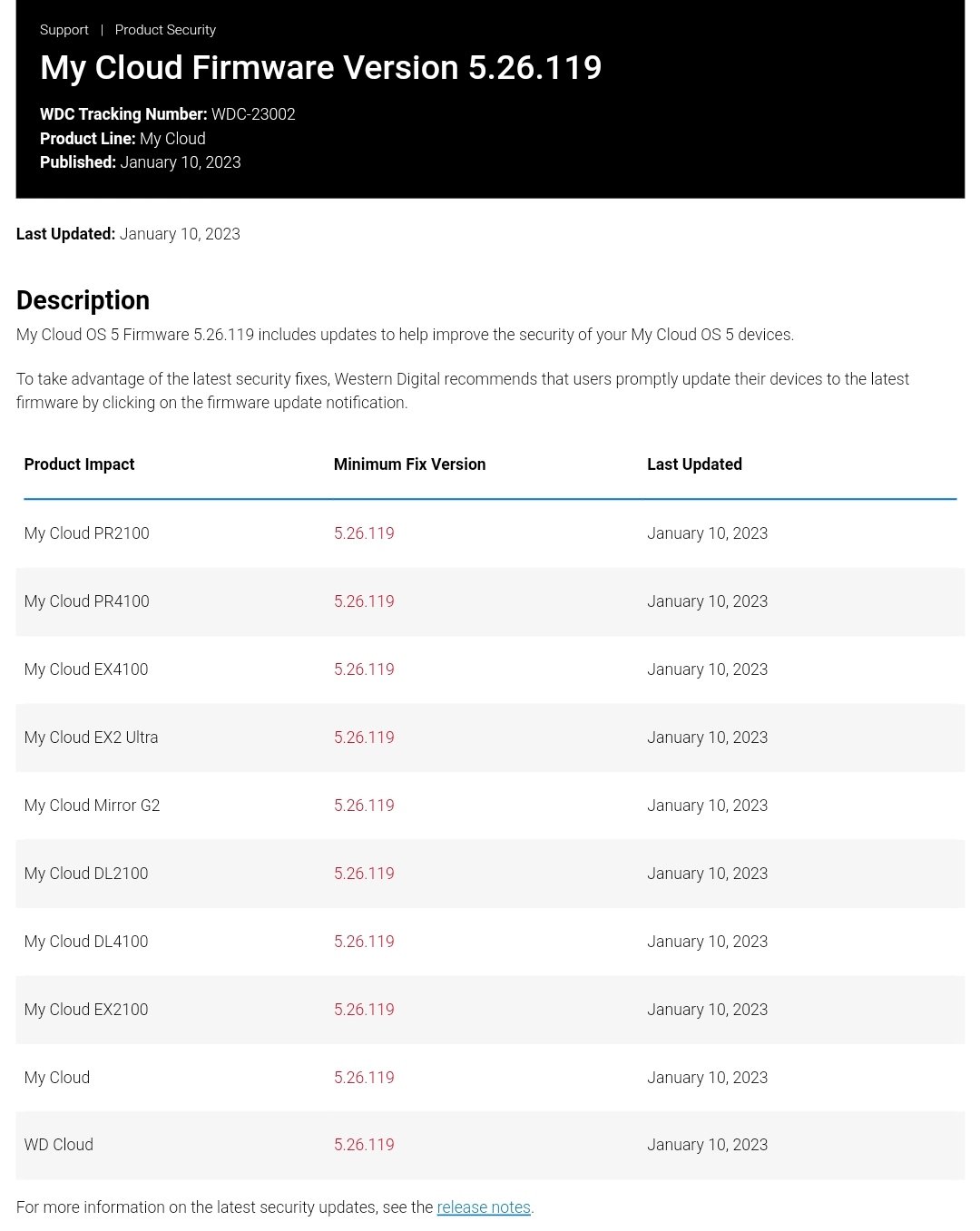Click the 5.26.119 link for DL4100
The width and height of the screenshot is (980, 1231).
coord(364,942)
